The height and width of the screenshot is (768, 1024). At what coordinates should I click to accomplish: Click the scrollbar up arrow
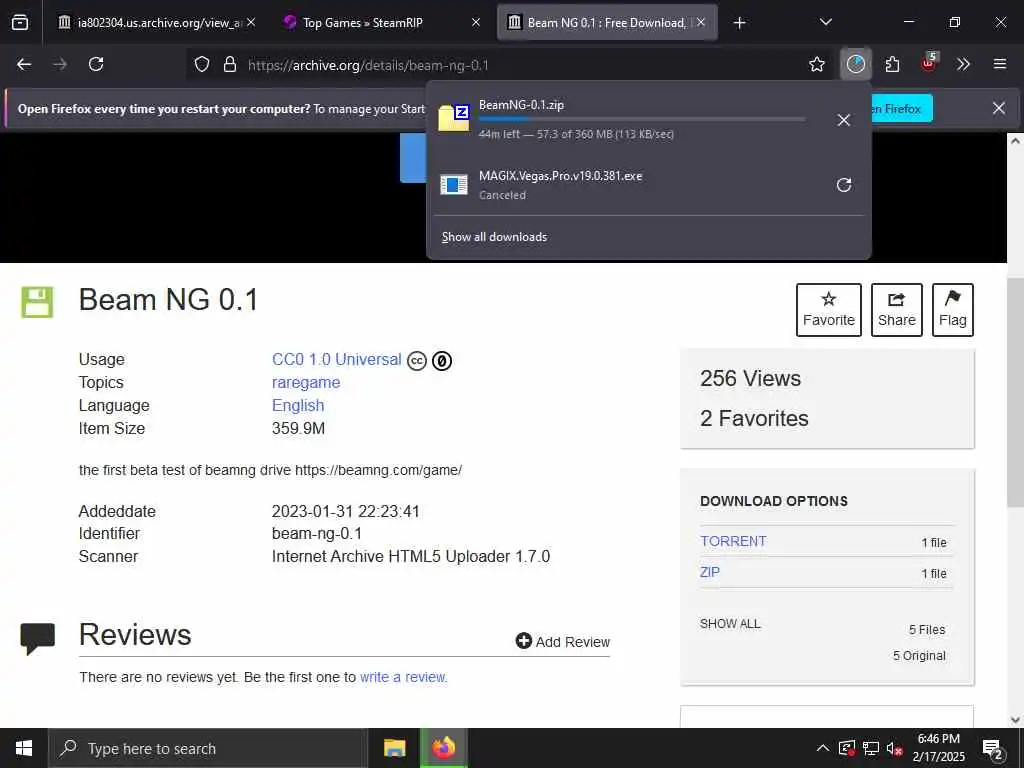click(1015, 141)
